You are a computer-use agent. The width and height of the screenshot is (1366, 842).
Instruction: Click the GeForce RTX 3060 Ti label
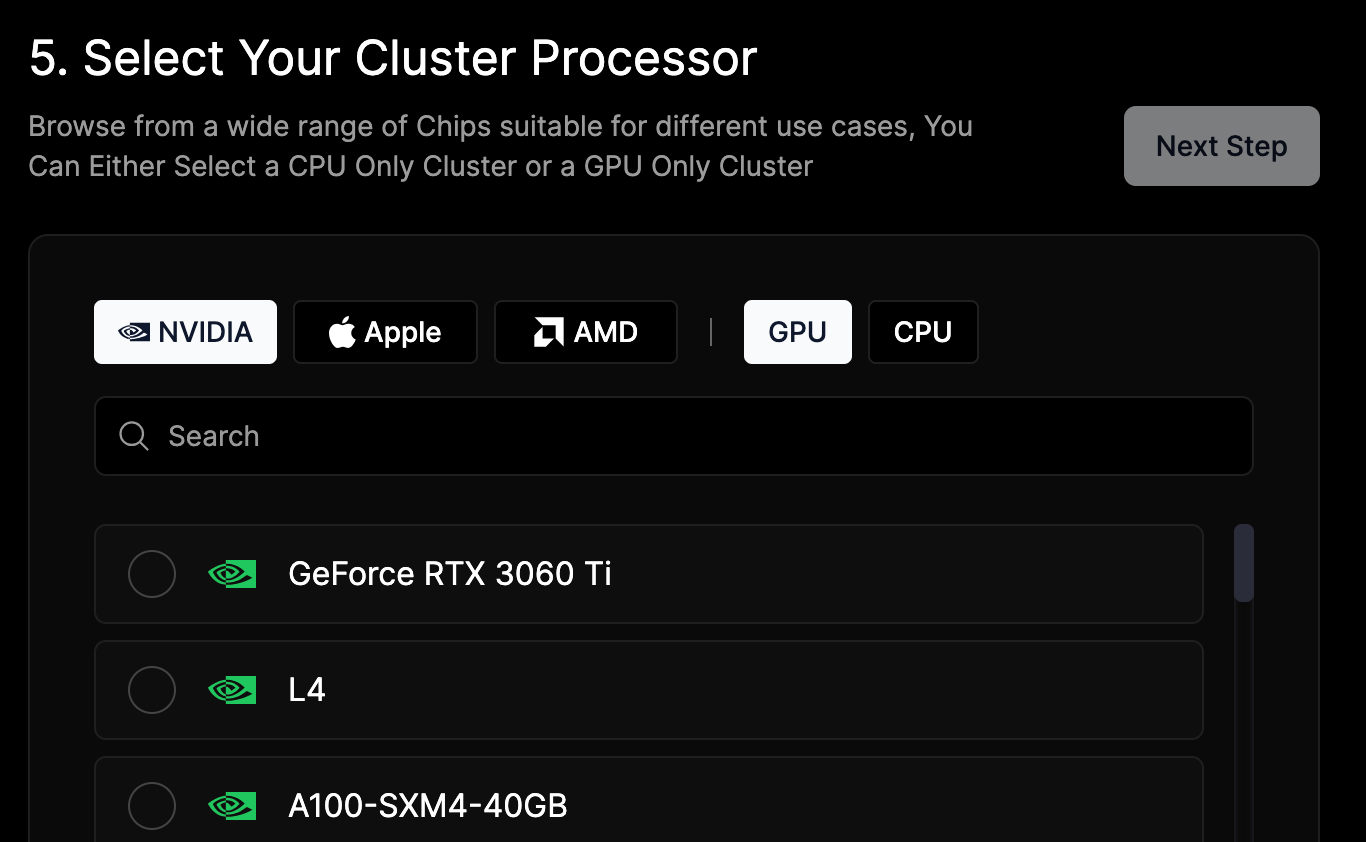(x=450, y=574)
